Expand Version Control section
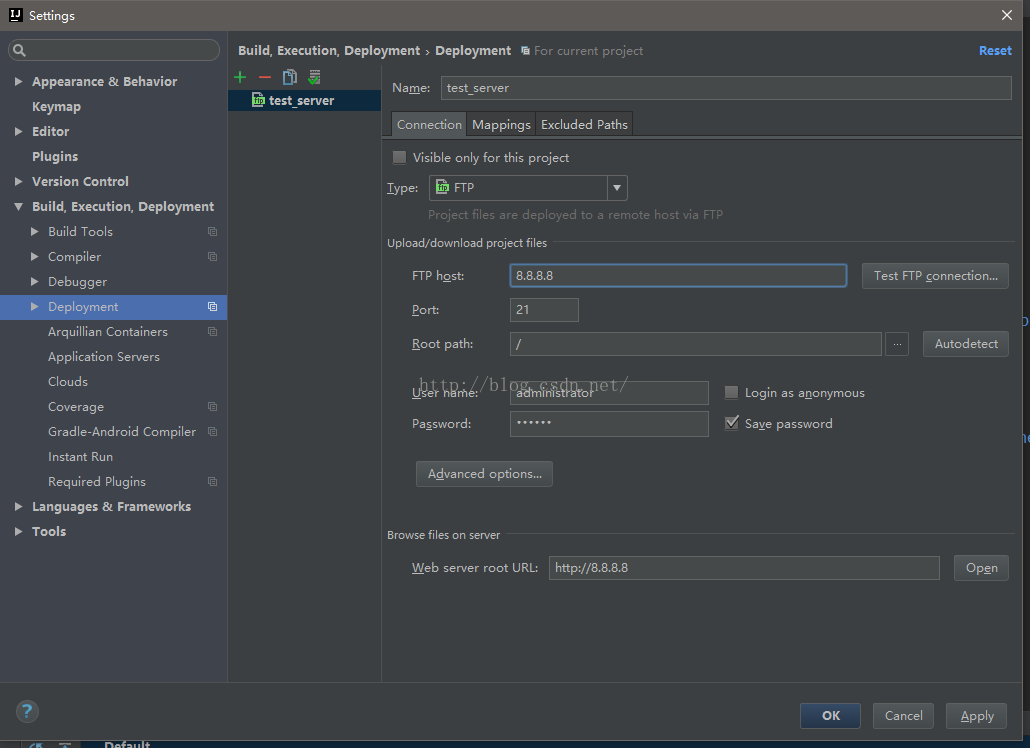Viewport: 1030px width, 748px height. point(18,181)
